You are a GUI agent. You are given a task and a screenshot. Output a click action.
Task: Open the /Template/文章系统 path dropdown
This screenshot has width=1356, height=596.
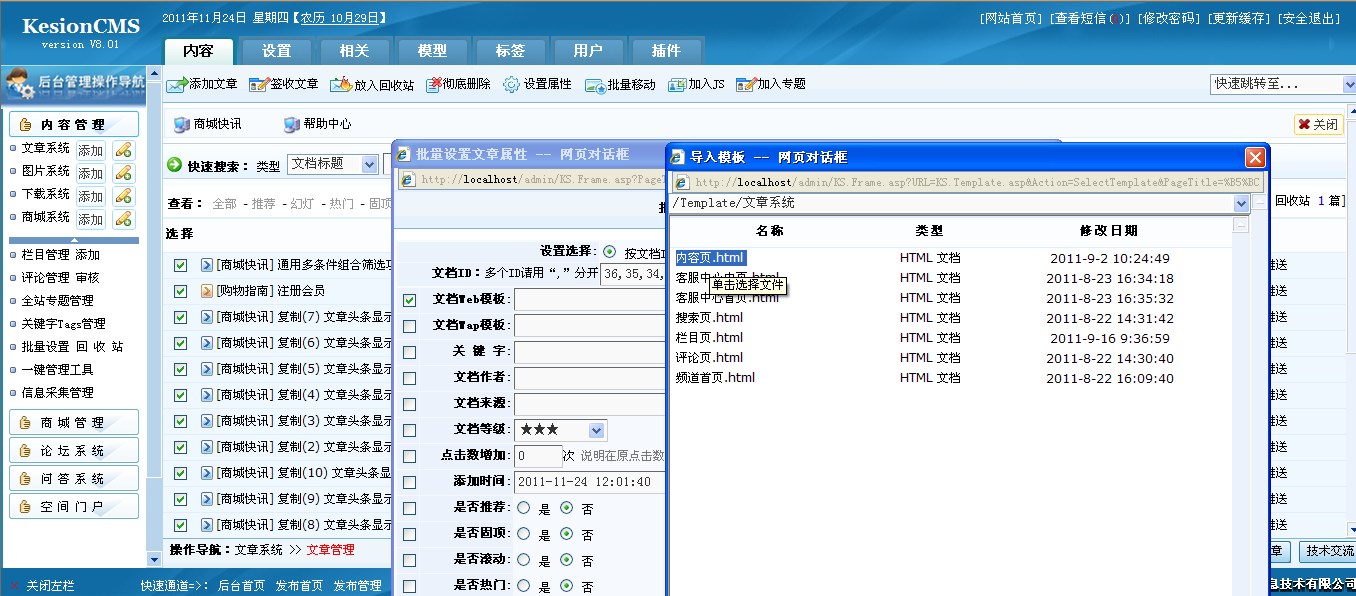(1240, 202)
